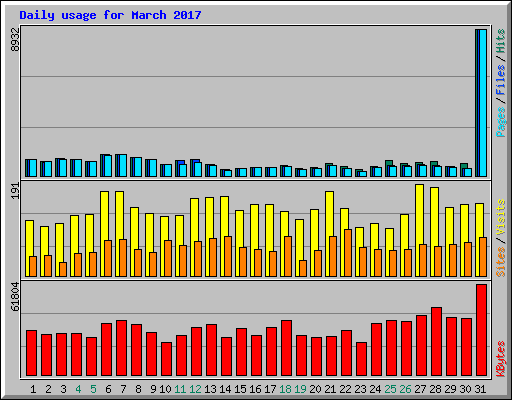This screenshot has height=400, width=512.
Task: Click day 3 on the x-axis
Action: [63, 389]
